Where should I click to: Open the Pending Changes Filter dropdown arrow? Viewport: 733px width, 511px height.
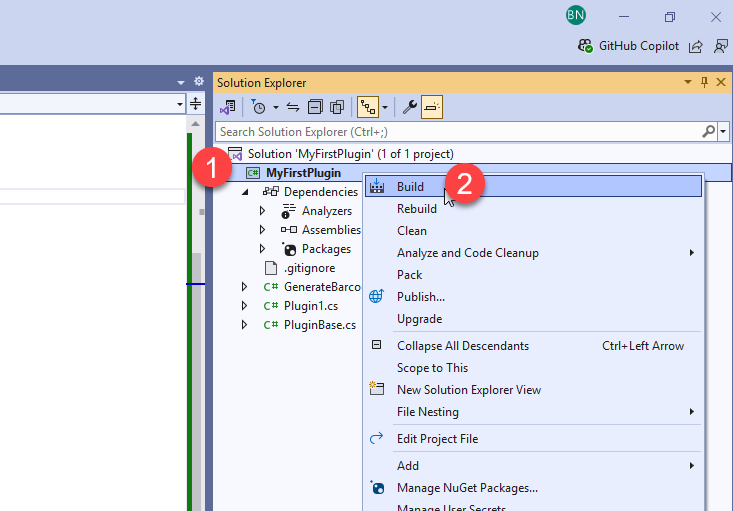276,108
